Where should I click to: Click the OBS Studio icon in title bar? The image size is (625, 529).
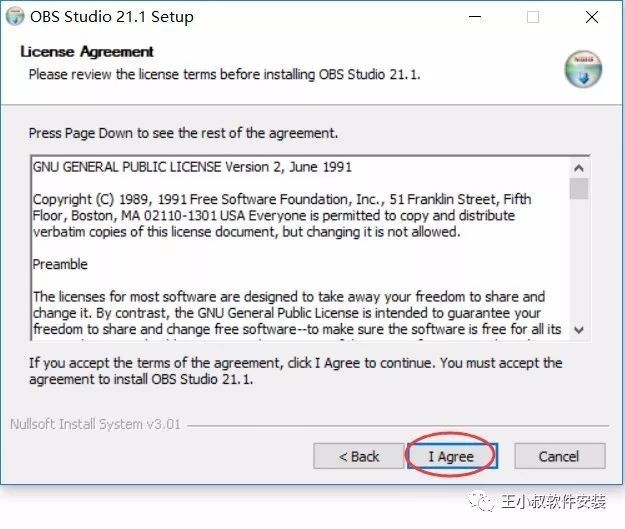pos(15,16)
